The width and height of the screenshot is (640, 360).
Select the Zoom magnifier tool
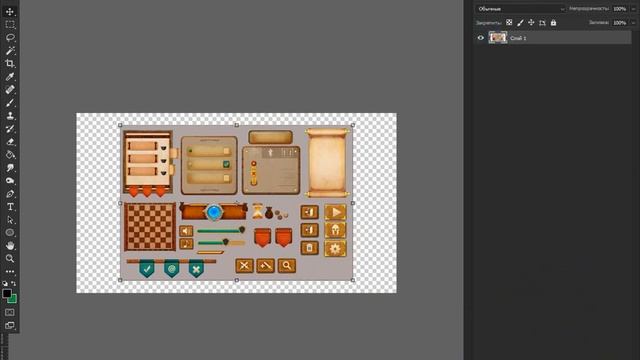[x=10, y=258]
